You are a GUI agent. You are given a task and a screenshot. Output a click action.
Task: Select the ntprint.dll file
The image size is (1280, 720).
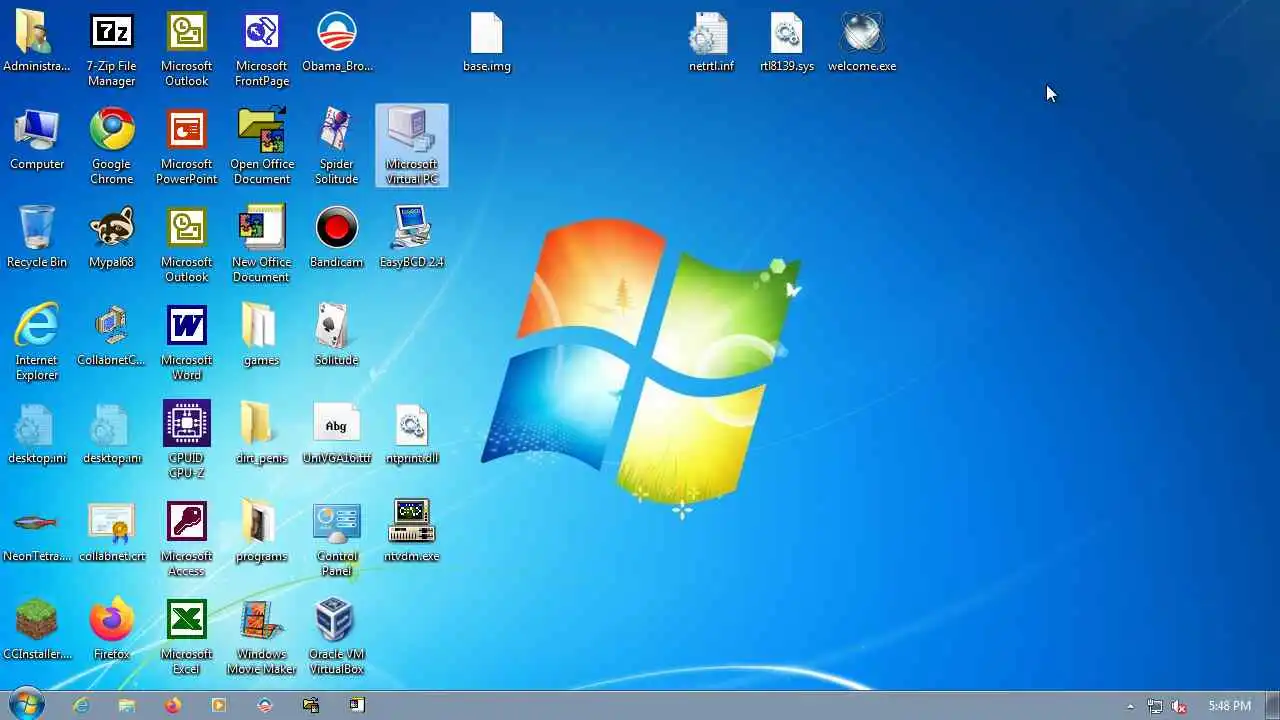412,434
